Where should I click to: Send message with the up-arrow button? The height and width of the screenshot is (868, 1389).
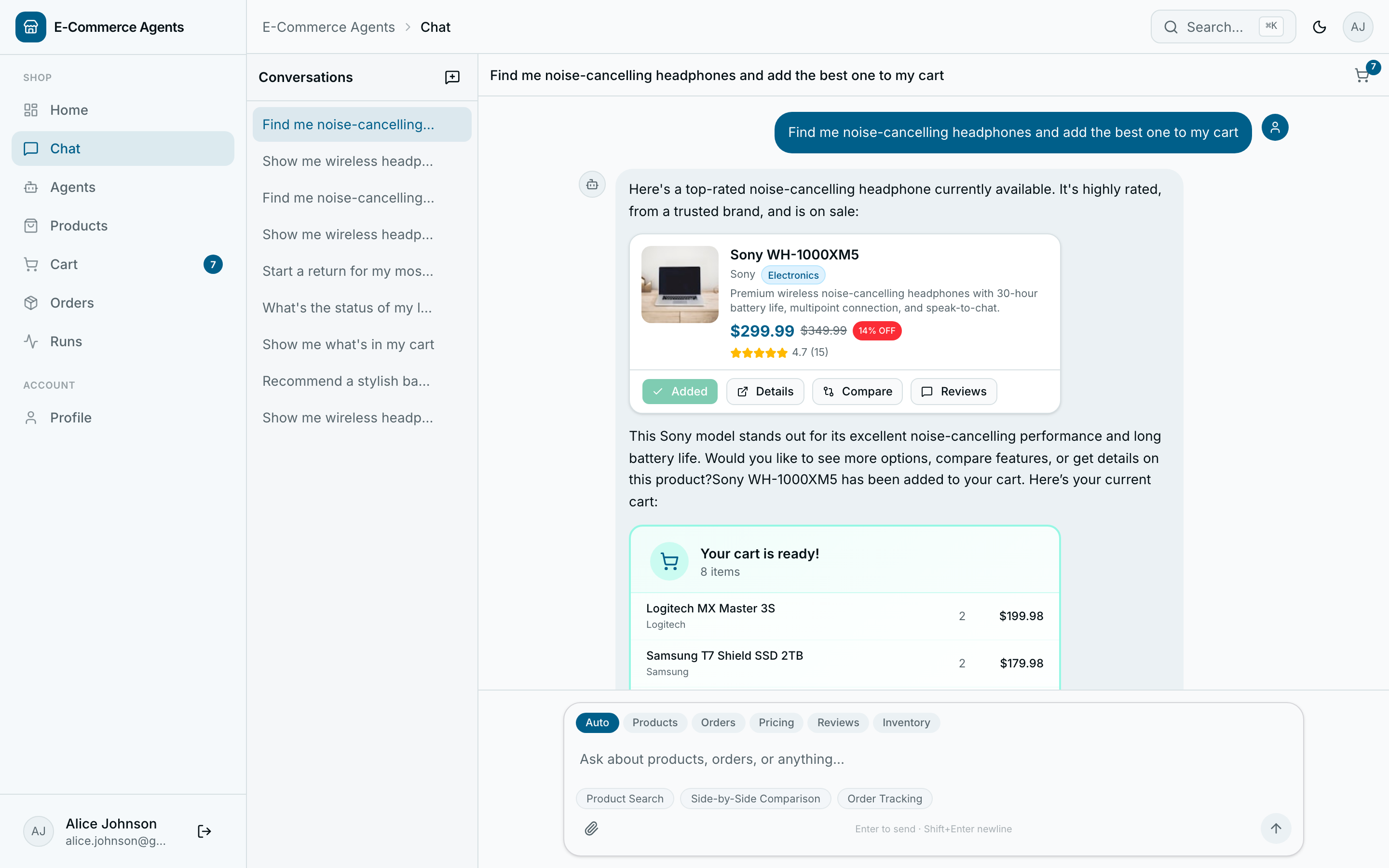click(1275, 828)
